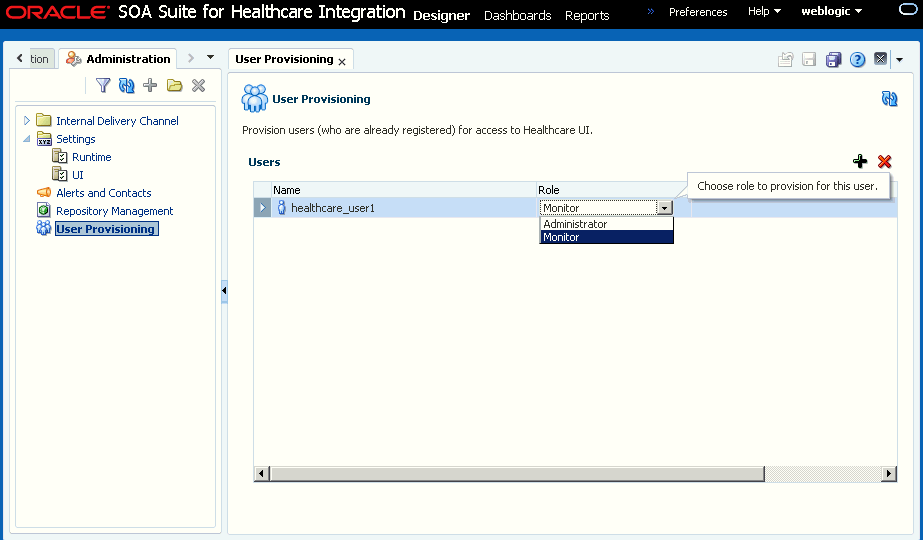Refresh the User Provisioning page
Screen dimensions: 923x540
tap(889, 98)
